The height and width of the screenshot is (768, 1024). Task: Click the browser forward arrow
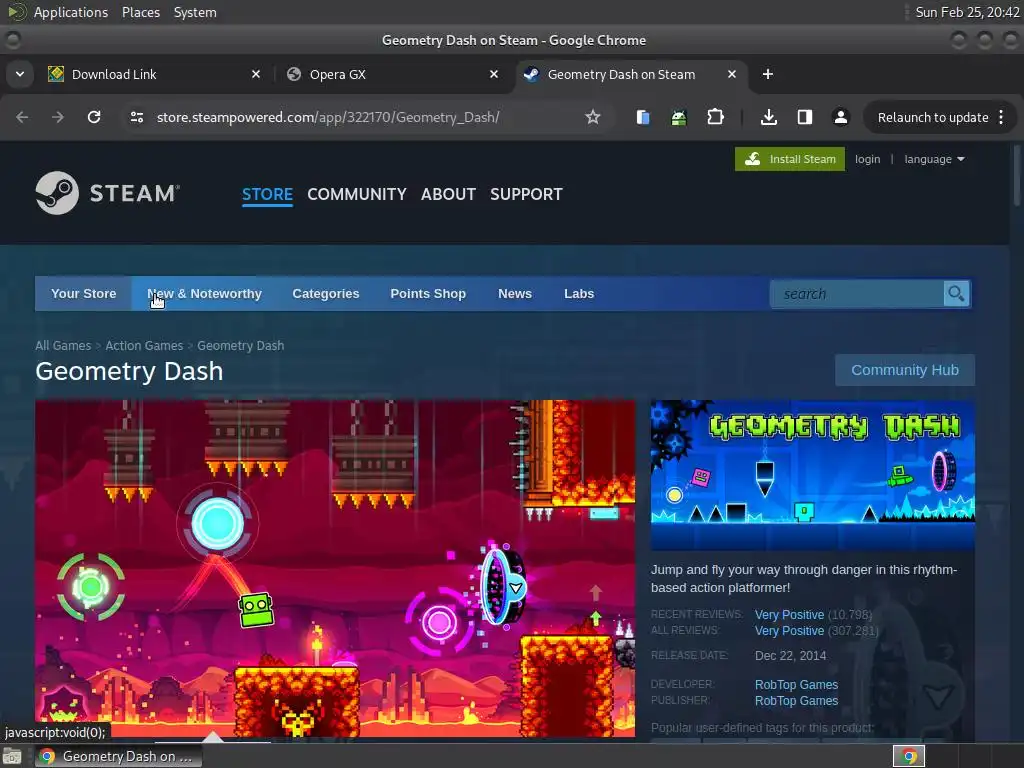tap(58, 117)
